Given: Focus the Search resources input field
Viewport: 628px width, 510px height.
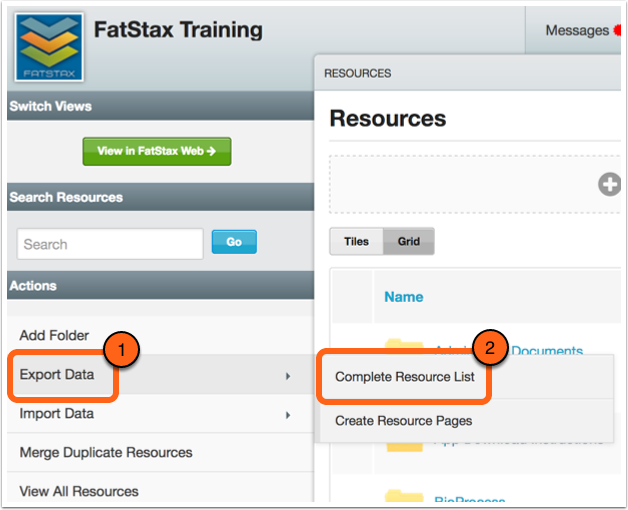Looking at the screenshot, I should [x=110, y=244].
